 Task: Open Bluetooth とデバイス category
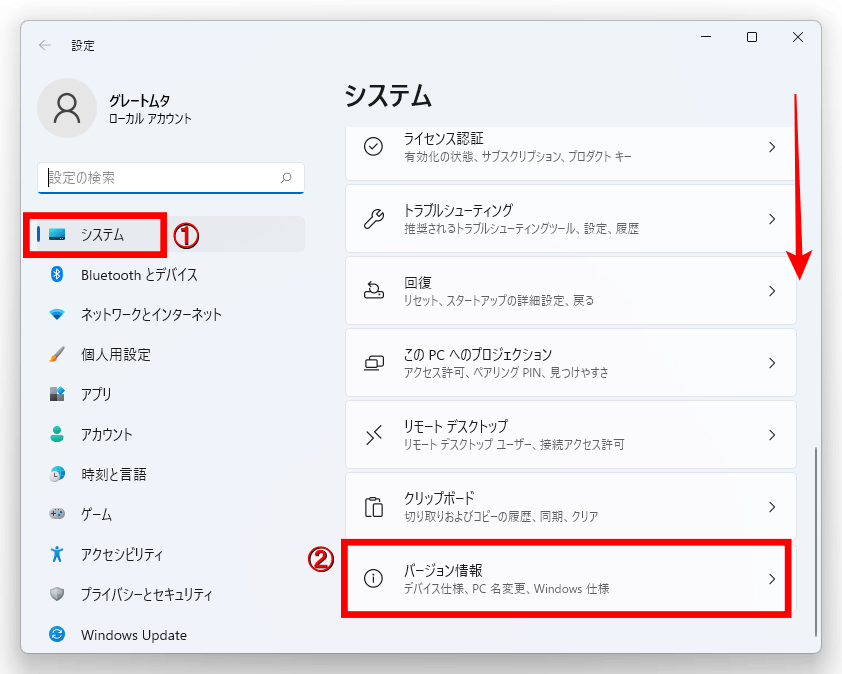coord(171,274)
